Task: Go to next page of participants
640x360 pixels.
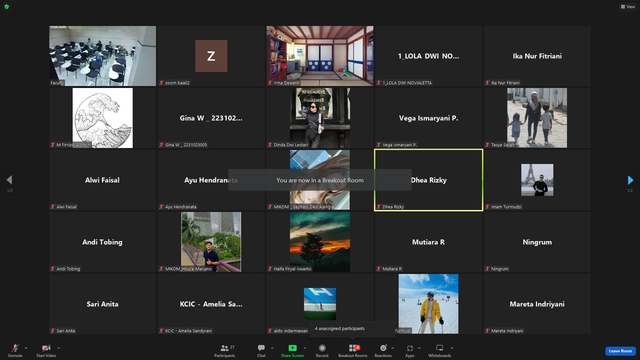Action: pyautogui.click(x=630, y=180)
